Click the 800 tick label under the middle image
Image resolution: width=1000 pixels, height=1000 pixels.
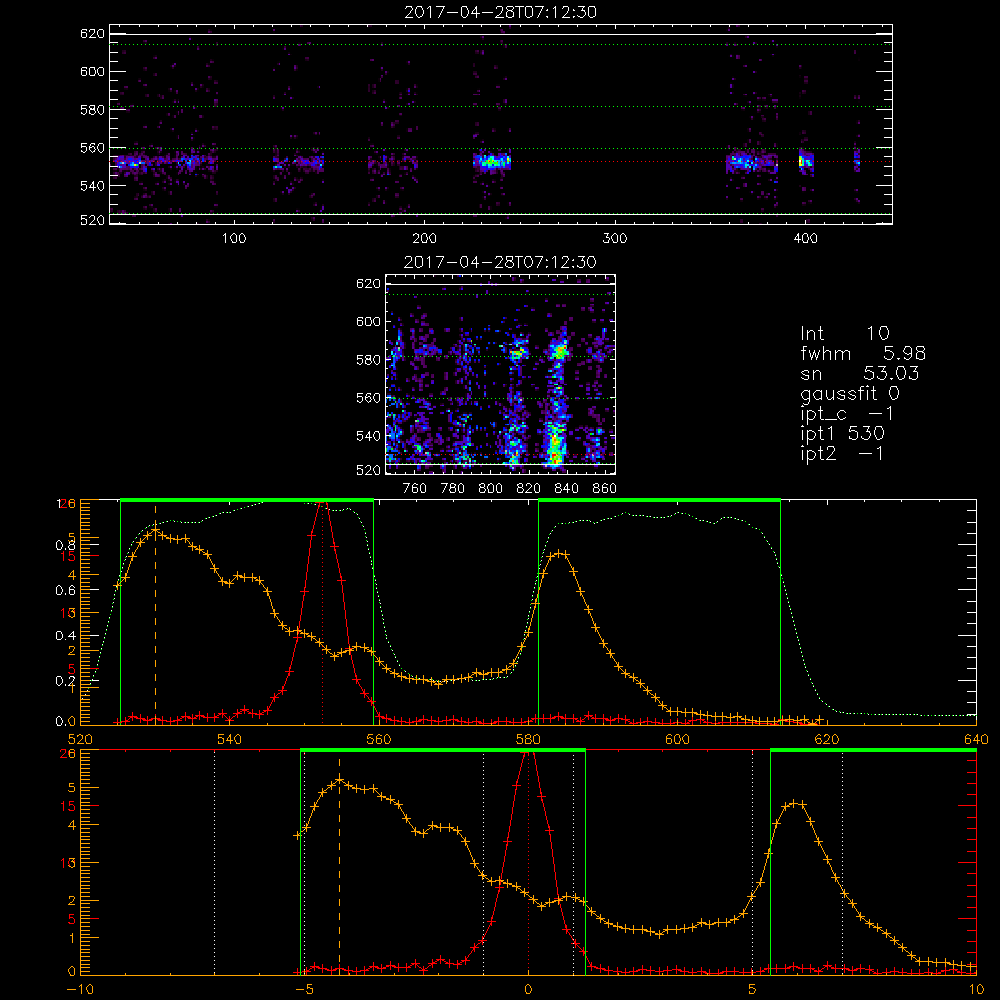[490, 489]
